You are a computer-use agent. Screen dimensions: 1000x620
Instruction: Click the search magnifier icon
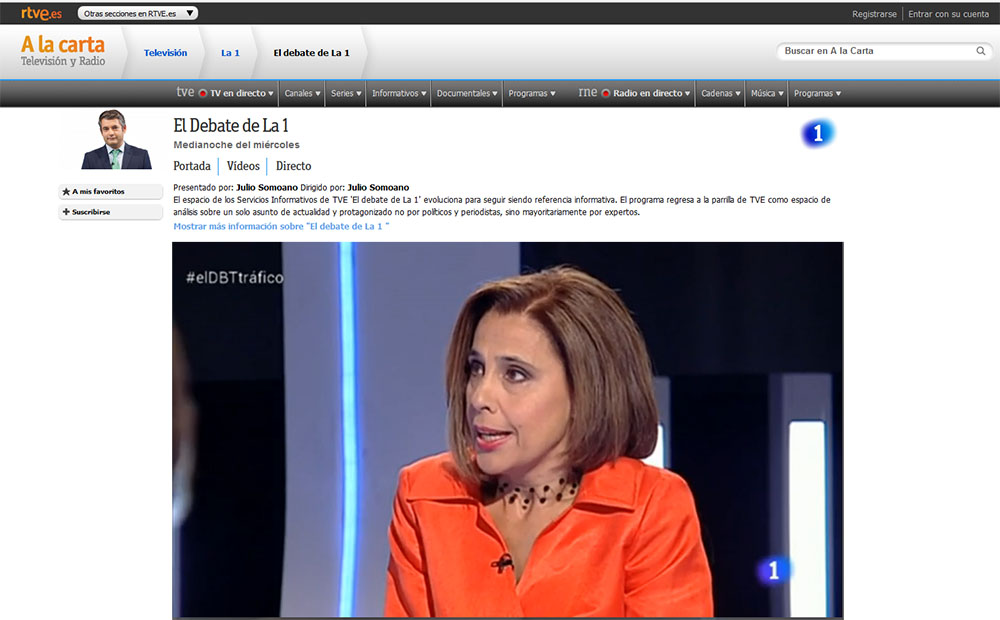coord(981,51)
